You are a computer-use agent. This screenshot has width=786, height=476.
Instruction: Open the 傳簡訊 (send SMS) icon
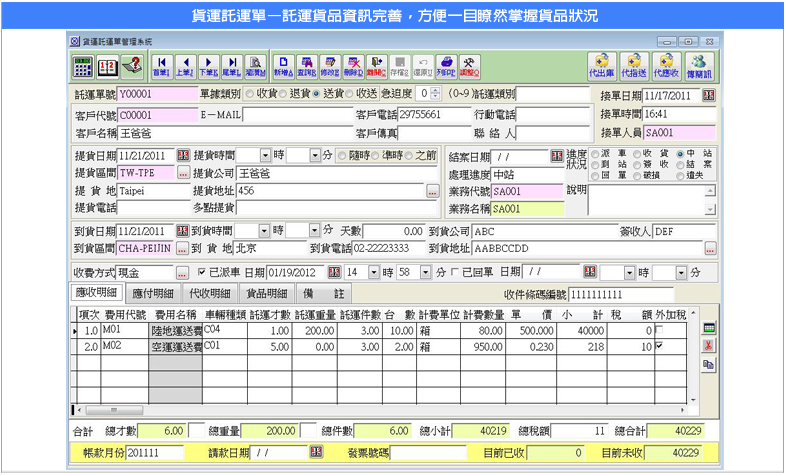coord(699,66)
